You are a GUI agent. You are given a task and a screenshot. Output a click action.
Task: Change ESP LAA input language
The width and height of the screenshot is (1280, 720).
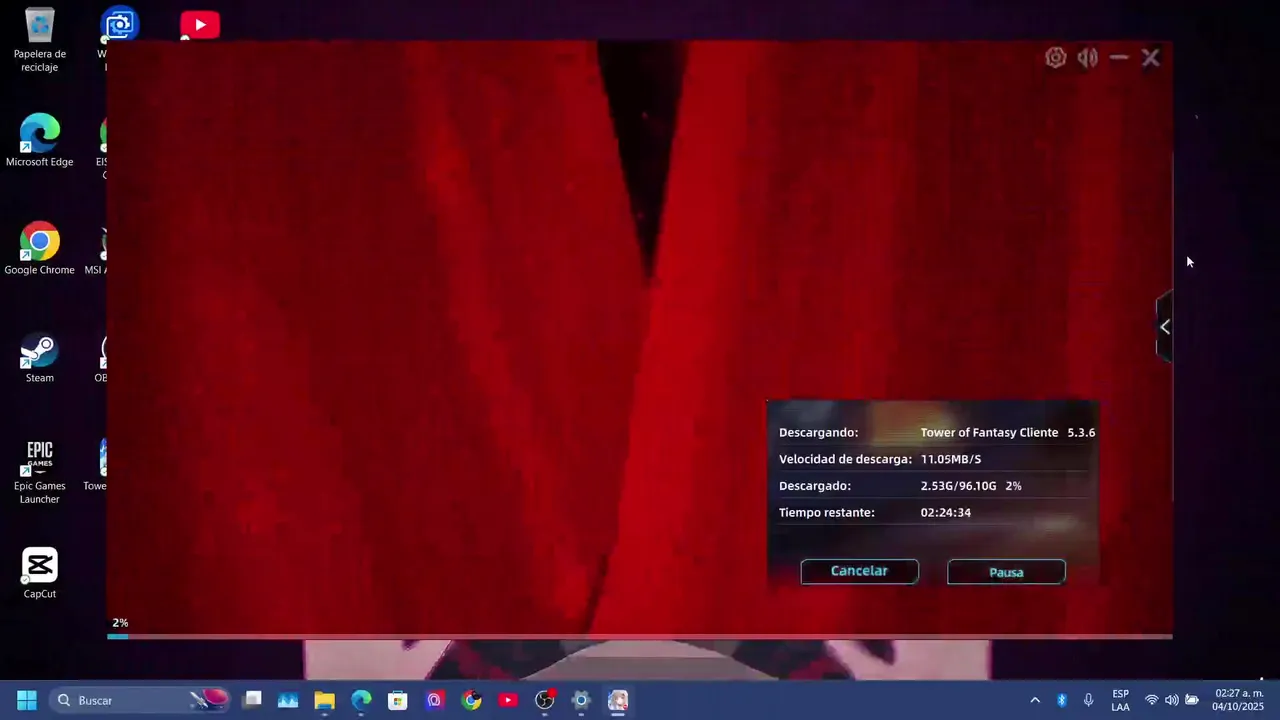coord(1120,700)
